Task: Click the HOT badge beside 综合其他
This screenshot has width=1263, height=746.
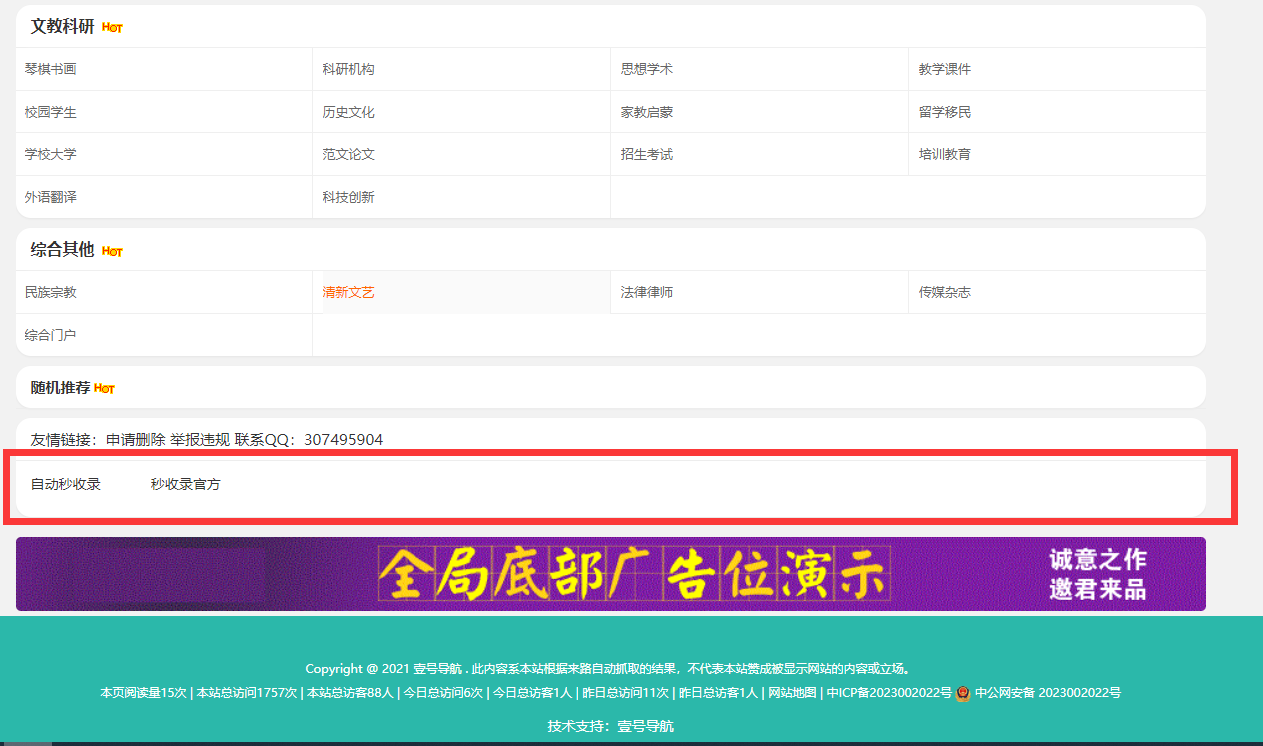Action: pos(112,251)
